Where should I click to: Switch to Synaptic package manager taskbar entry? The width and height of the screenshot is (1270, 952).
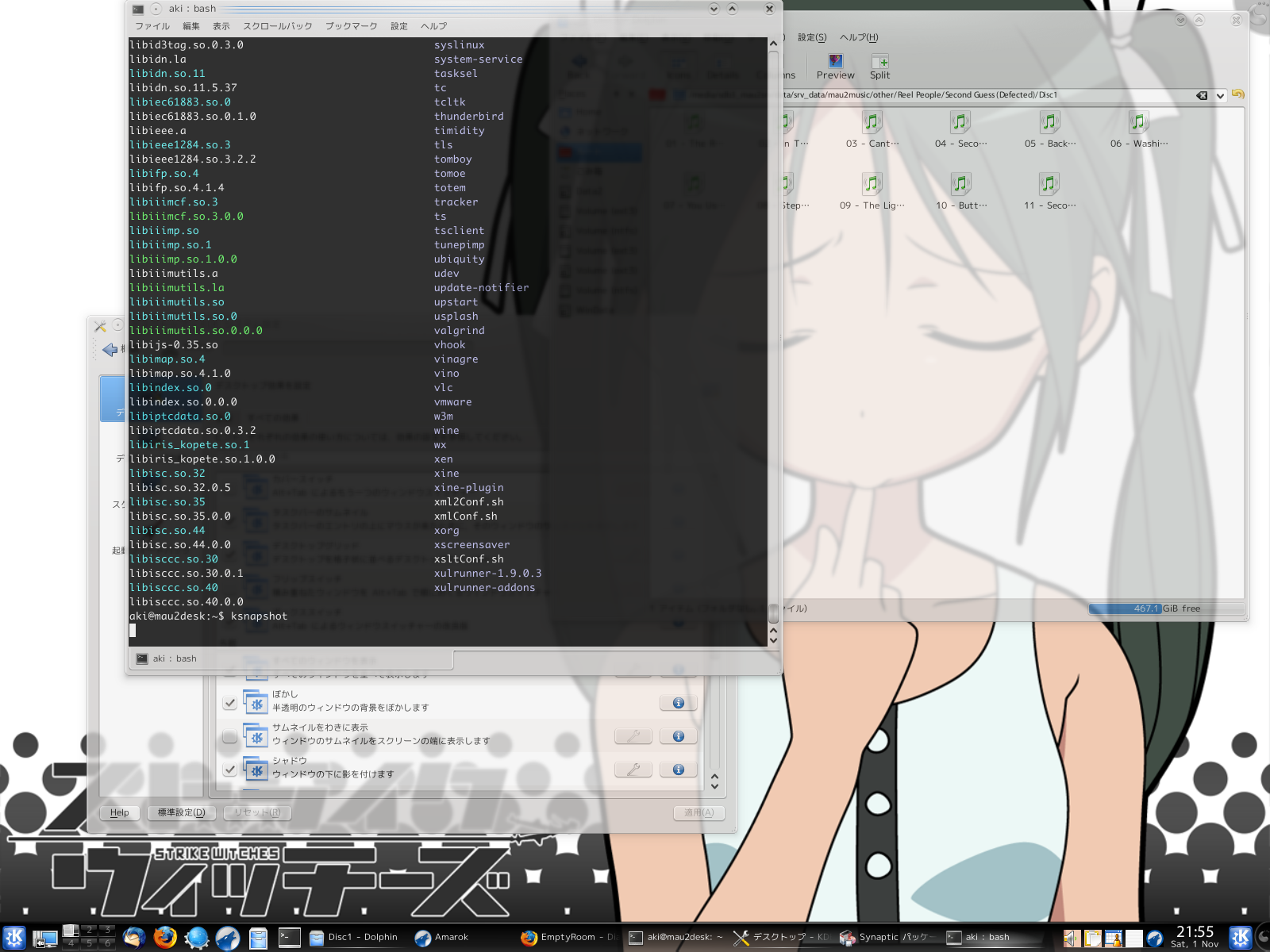tap(887, 938)
